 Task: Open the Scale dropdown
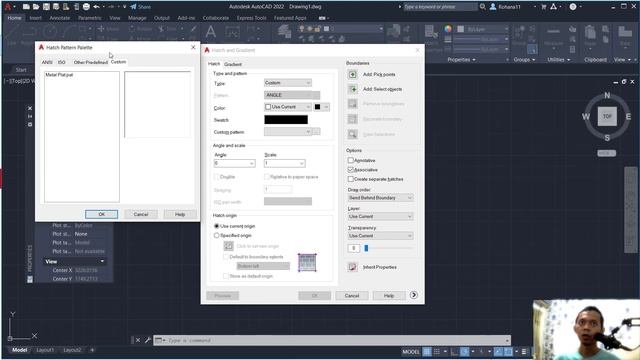pyautogui.click(x=284, y=163)
